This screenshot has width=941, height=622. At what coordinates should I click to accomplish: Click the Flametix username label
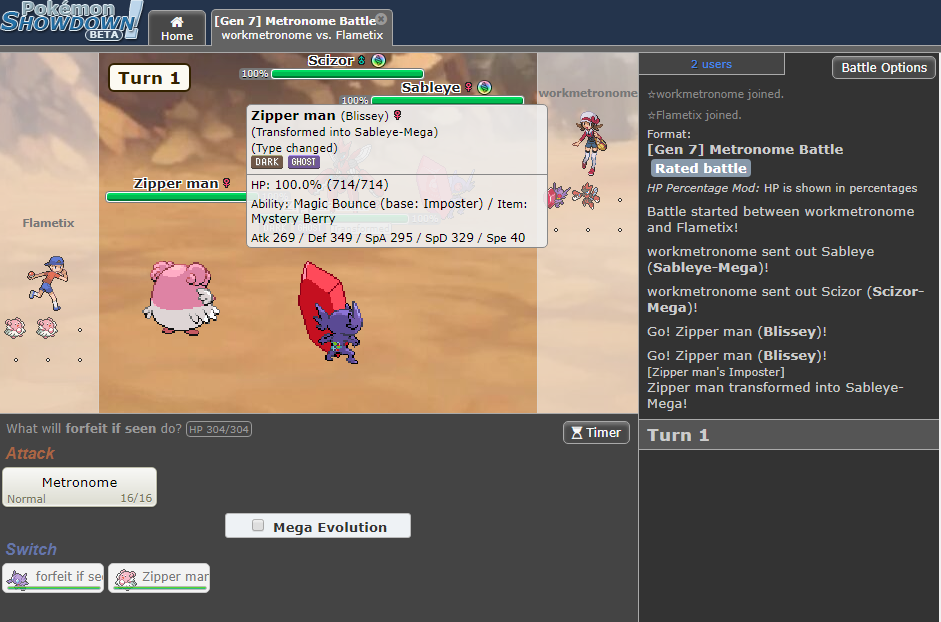48,223
